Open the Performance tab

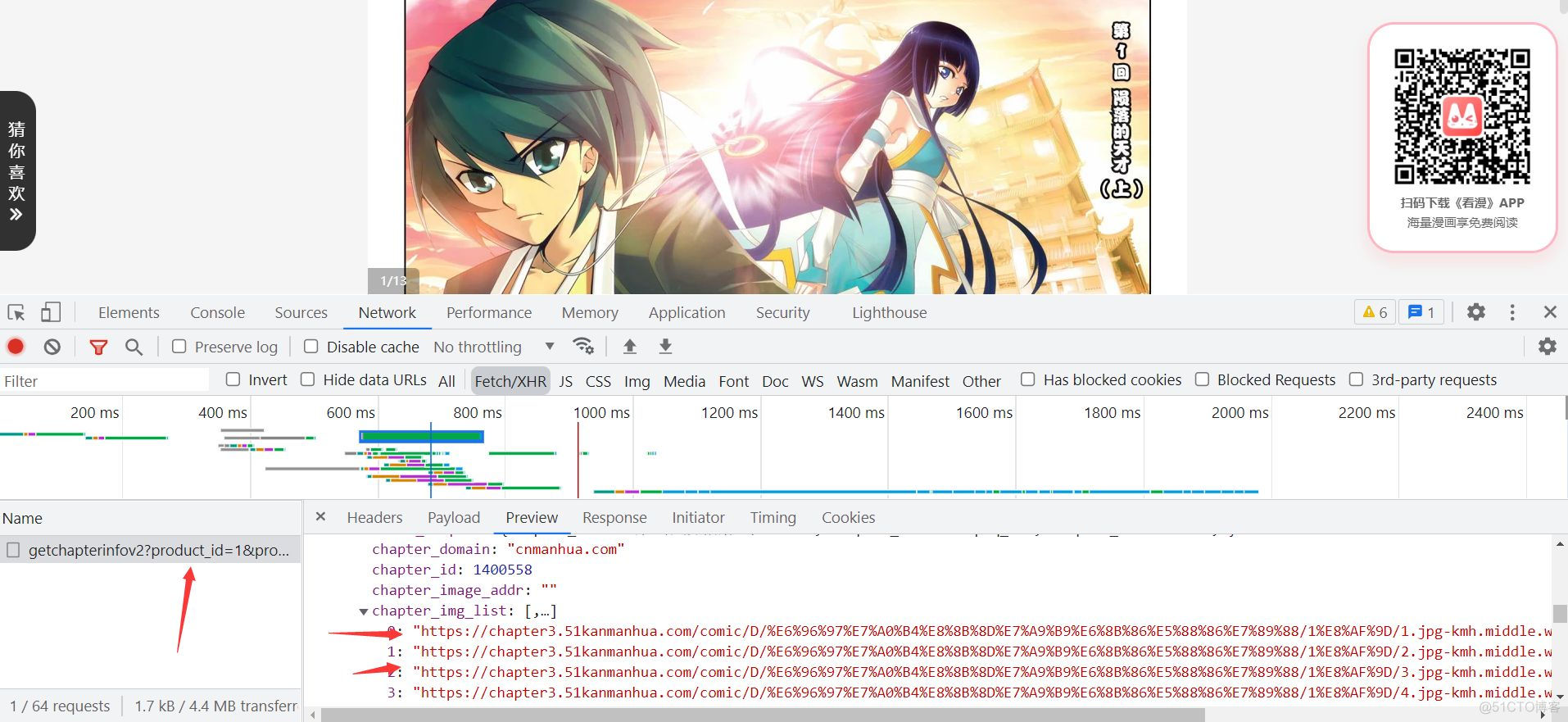[489, 312]
